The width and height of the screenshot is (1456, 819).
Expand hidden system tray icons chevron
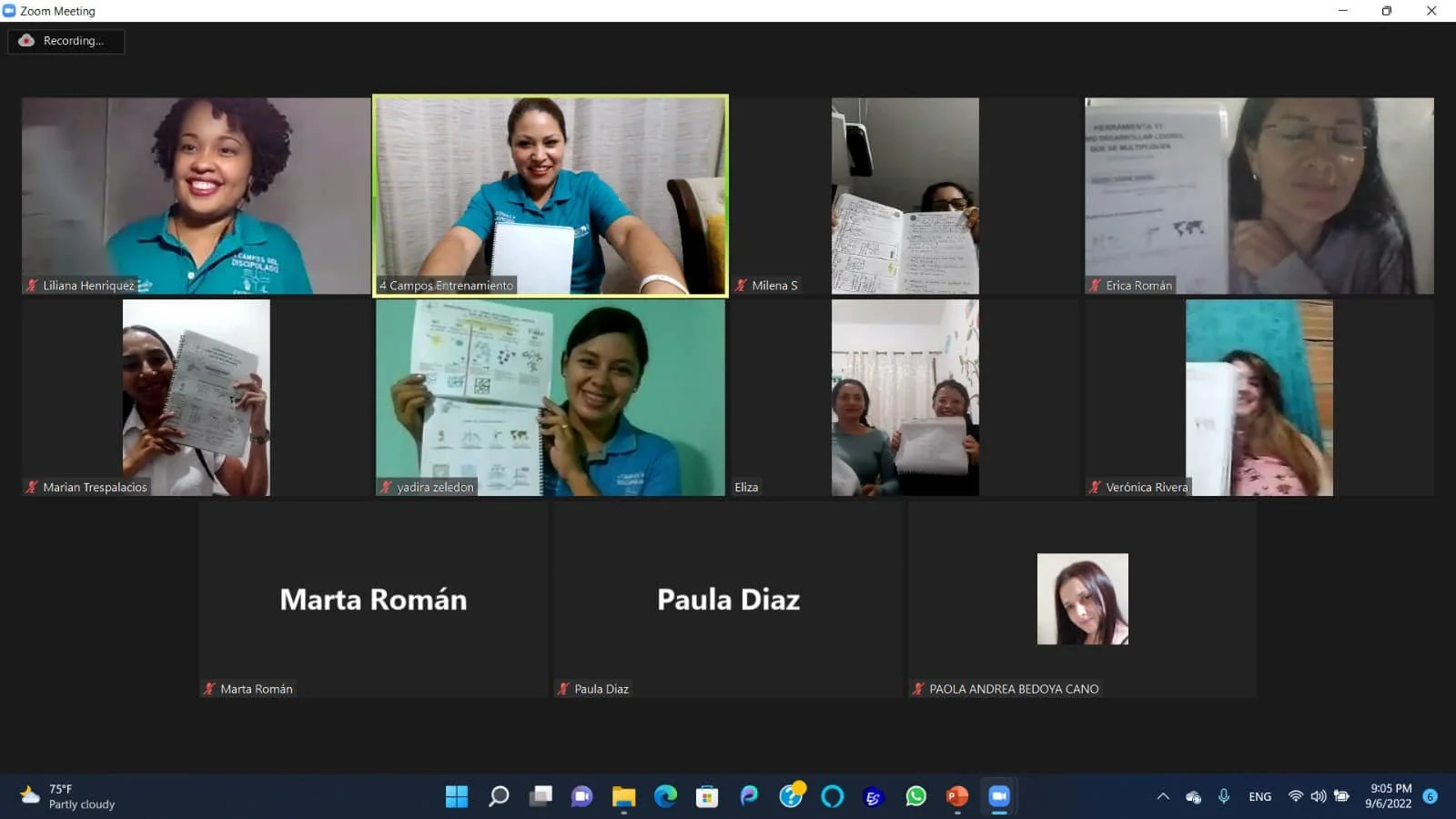[x=1163, y=796]
